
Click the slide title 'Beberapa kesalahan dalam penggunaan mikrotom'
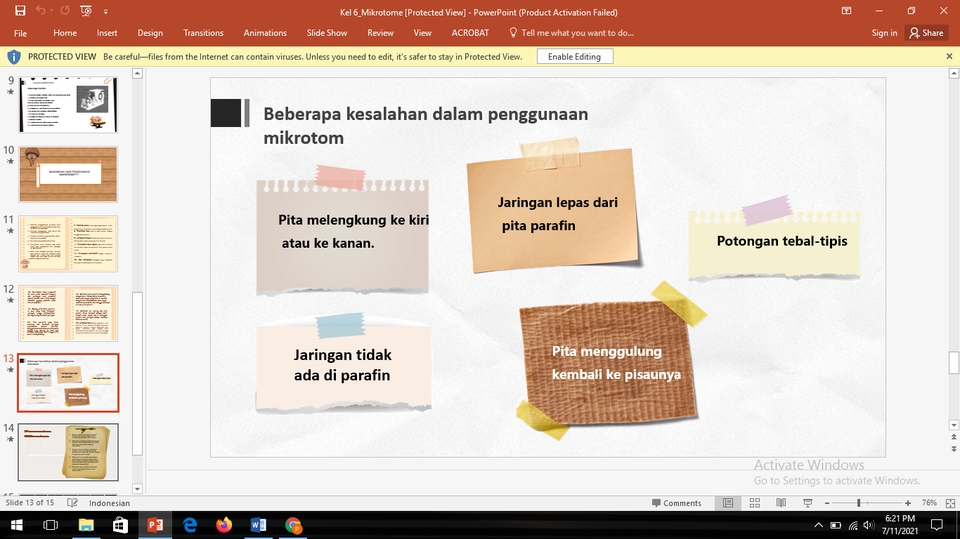pyautogui.click(x=426, y=126)
